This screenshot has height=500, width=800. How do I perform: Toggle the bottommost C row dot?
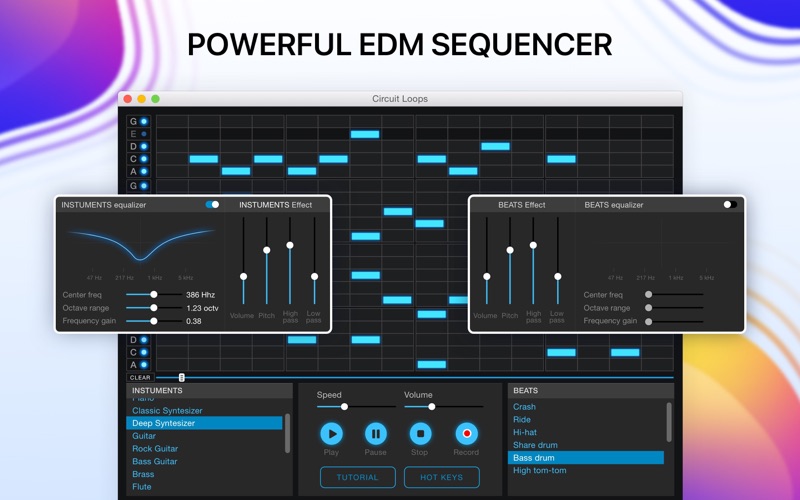click(144, 352)
